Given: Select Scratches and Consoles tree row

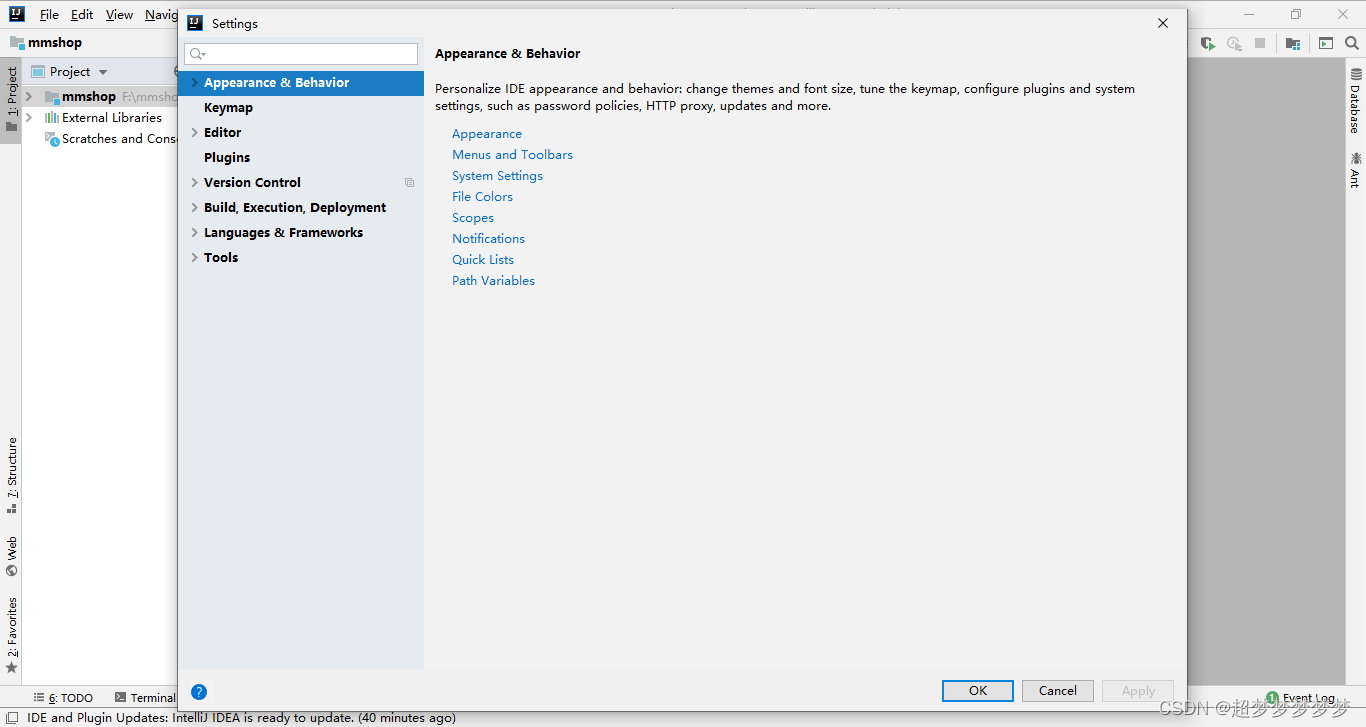Looking at the screenshot, I should 100,139.
